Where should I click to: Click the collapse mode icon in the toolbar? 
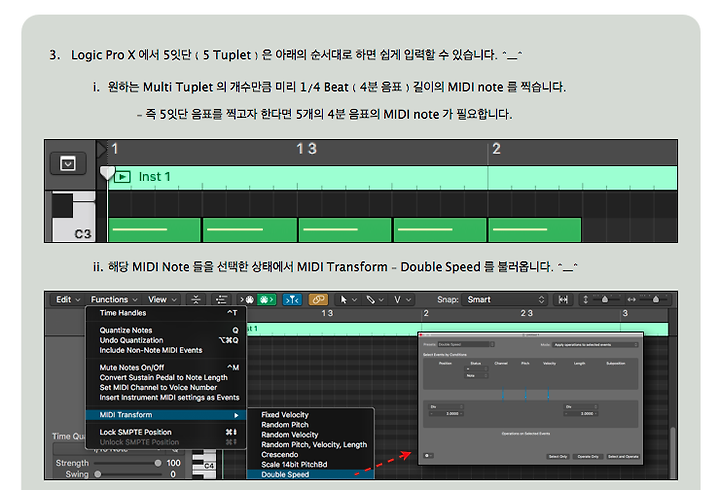click(196, 299)
